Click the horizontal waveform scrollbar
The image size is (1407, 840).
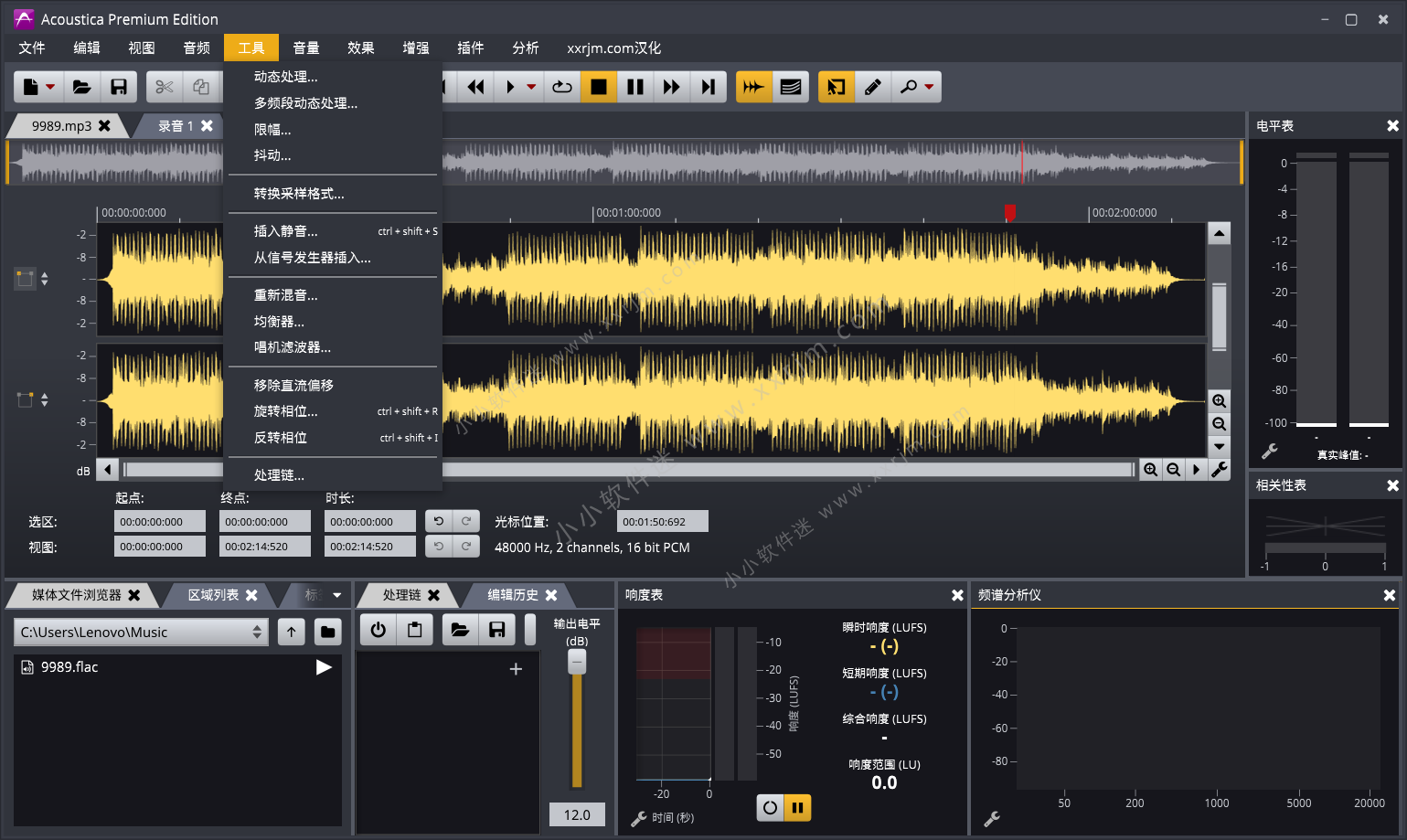[629, 470]
